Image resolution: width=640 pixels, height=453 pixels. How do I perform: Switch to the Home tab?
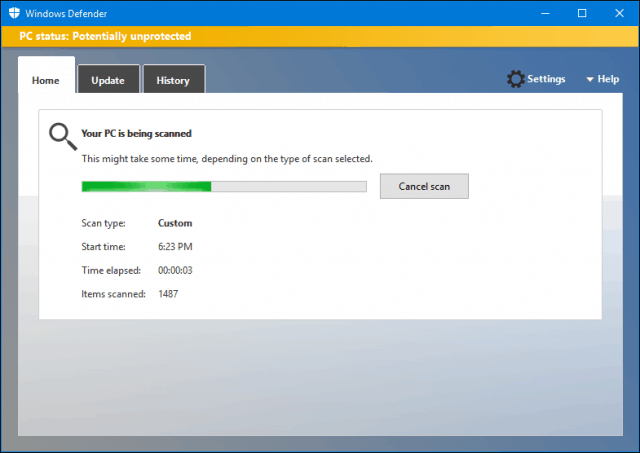pyautogui.click(x=46, y=75)
